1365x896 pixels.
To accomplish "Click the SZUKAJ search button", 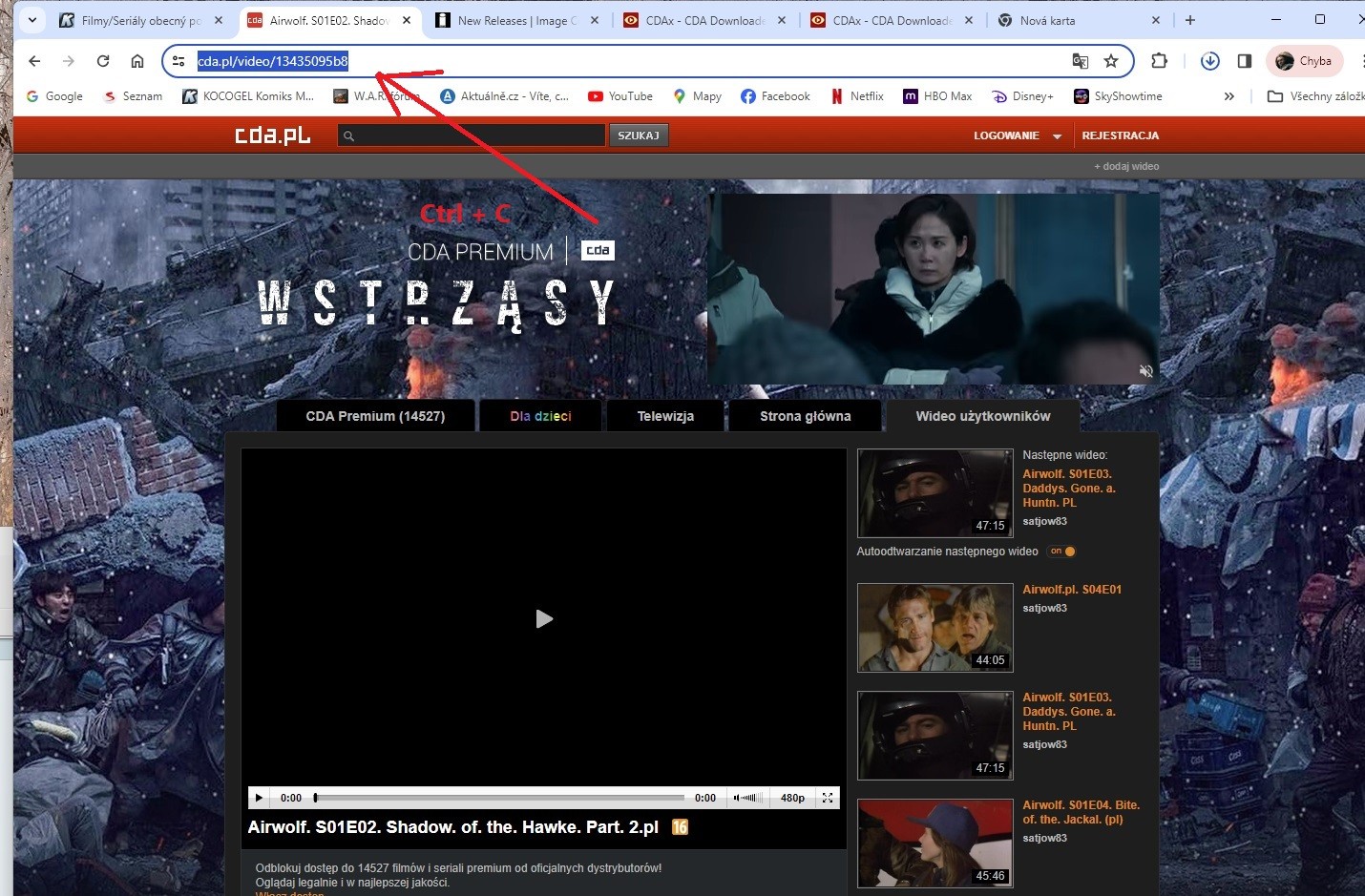I will [639, 135].
